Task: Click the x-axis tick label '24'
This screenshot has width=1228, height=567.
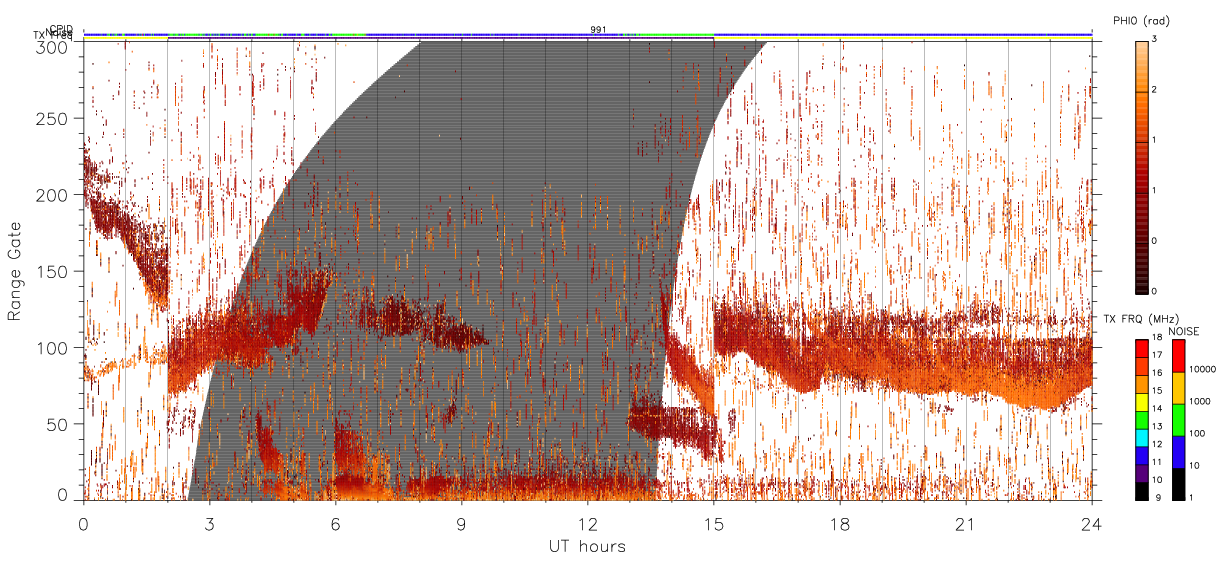Action: pos(1091,524)
